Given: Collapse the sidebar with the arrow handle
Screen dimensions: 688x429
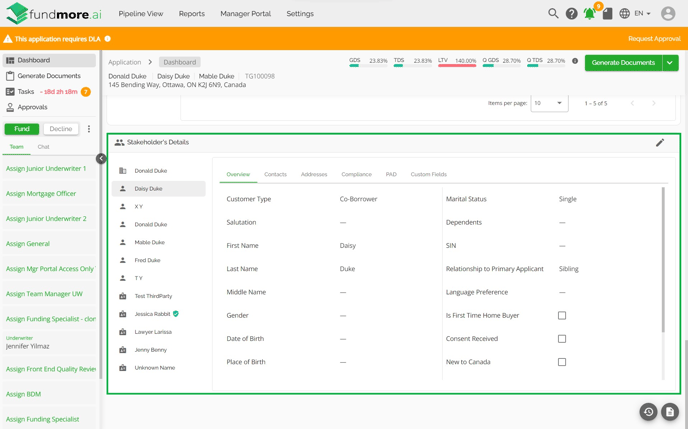Looking at the screenshot, I should pyautogui.click(x=101, y=158).
